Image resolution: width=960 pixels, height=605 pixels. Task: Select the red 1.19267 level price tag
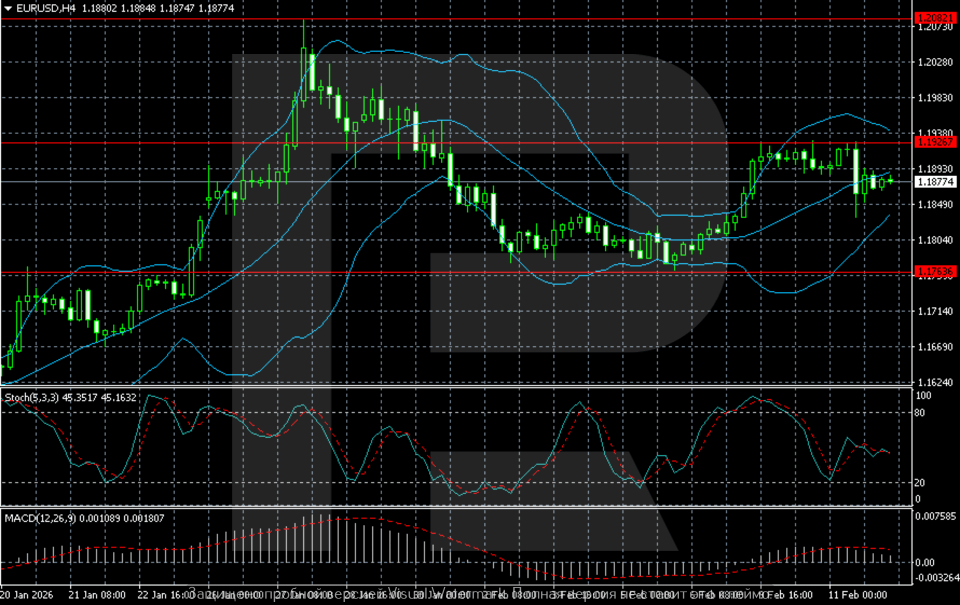pyautogui.click(x=936, y=143)
